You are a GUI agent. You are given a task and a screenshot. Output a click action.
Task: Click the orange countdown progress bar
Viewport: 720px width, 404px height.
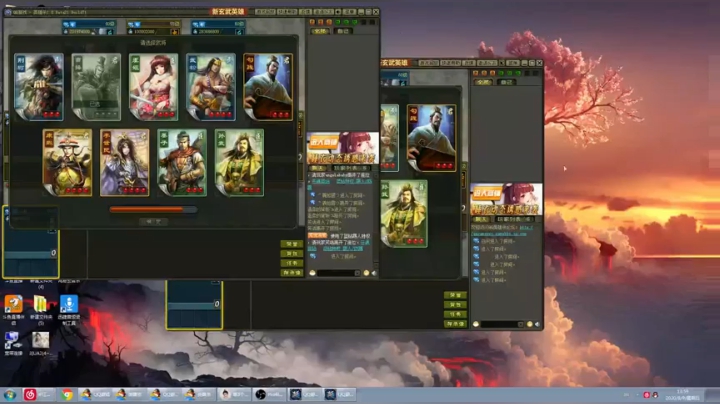pos(153,209)
